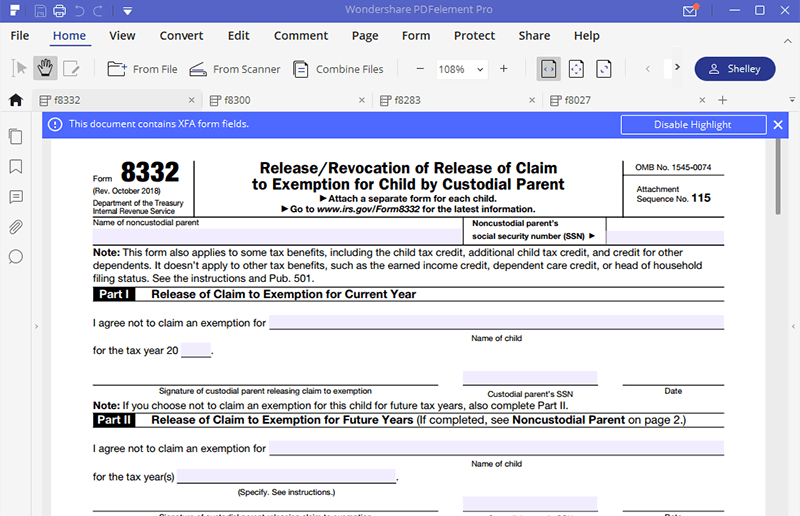Open the Thumbnails panel in sidebar
This screenshot has width=800, height=516.
(x=15, y=136)
